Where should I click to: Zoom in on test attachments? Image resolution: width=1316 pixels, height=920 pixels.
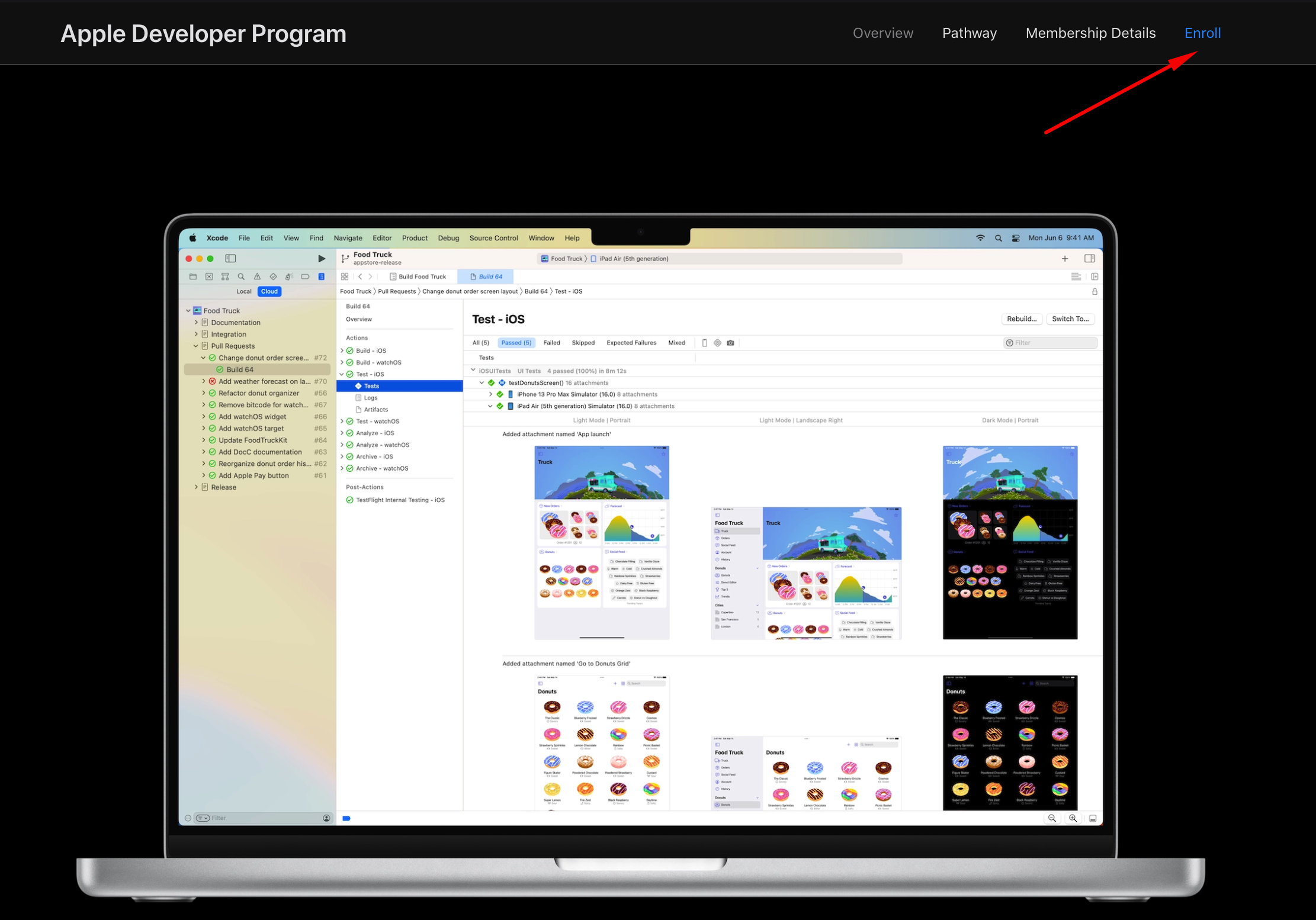(x=1073, y=818)
